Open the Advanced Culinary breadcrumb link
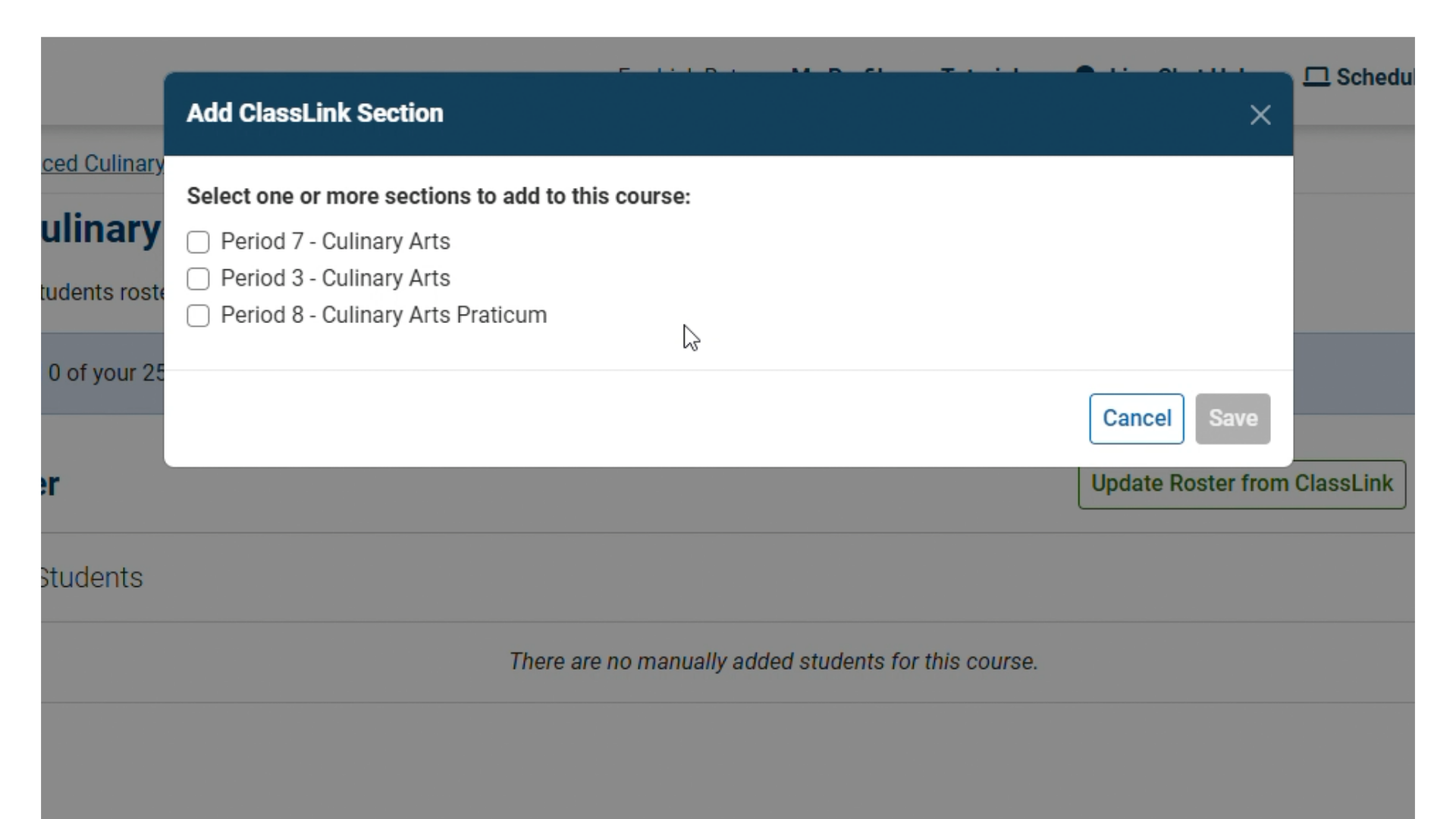The image size is (1456, 819). [x=103, y=164]
